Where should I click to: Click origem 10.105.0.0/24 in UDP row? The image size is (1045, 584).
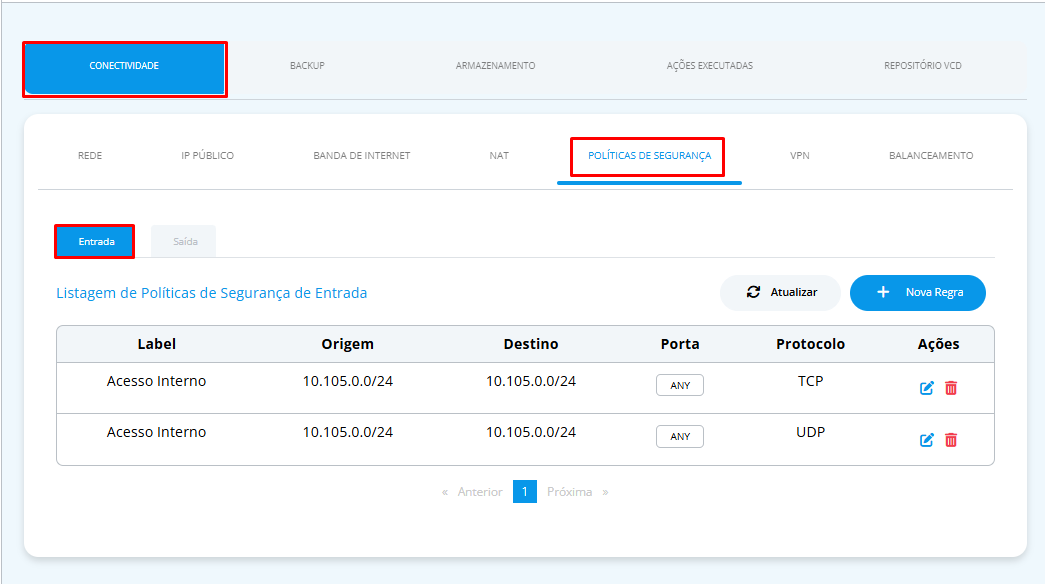coord(347,432)
